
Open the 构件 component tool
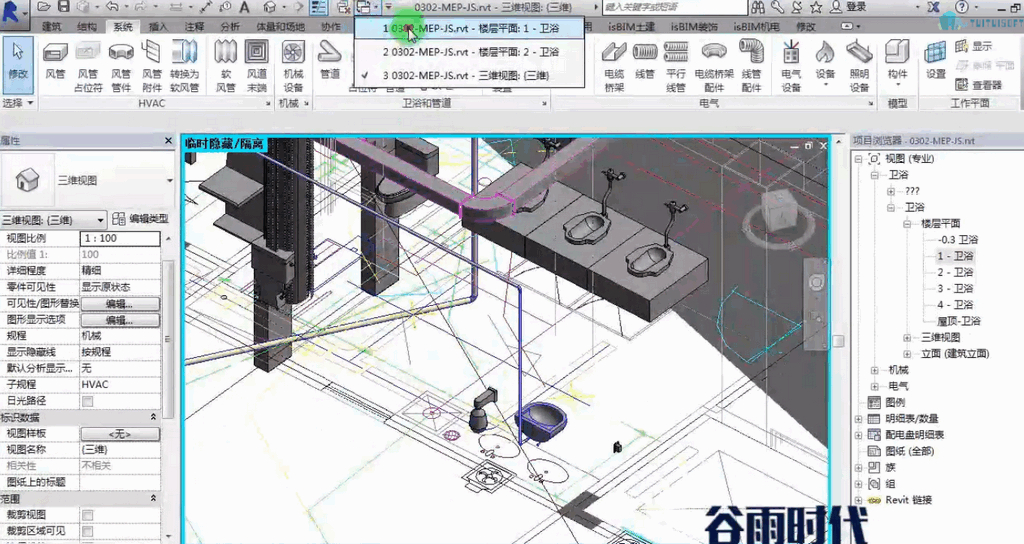(x=897, y=62)
